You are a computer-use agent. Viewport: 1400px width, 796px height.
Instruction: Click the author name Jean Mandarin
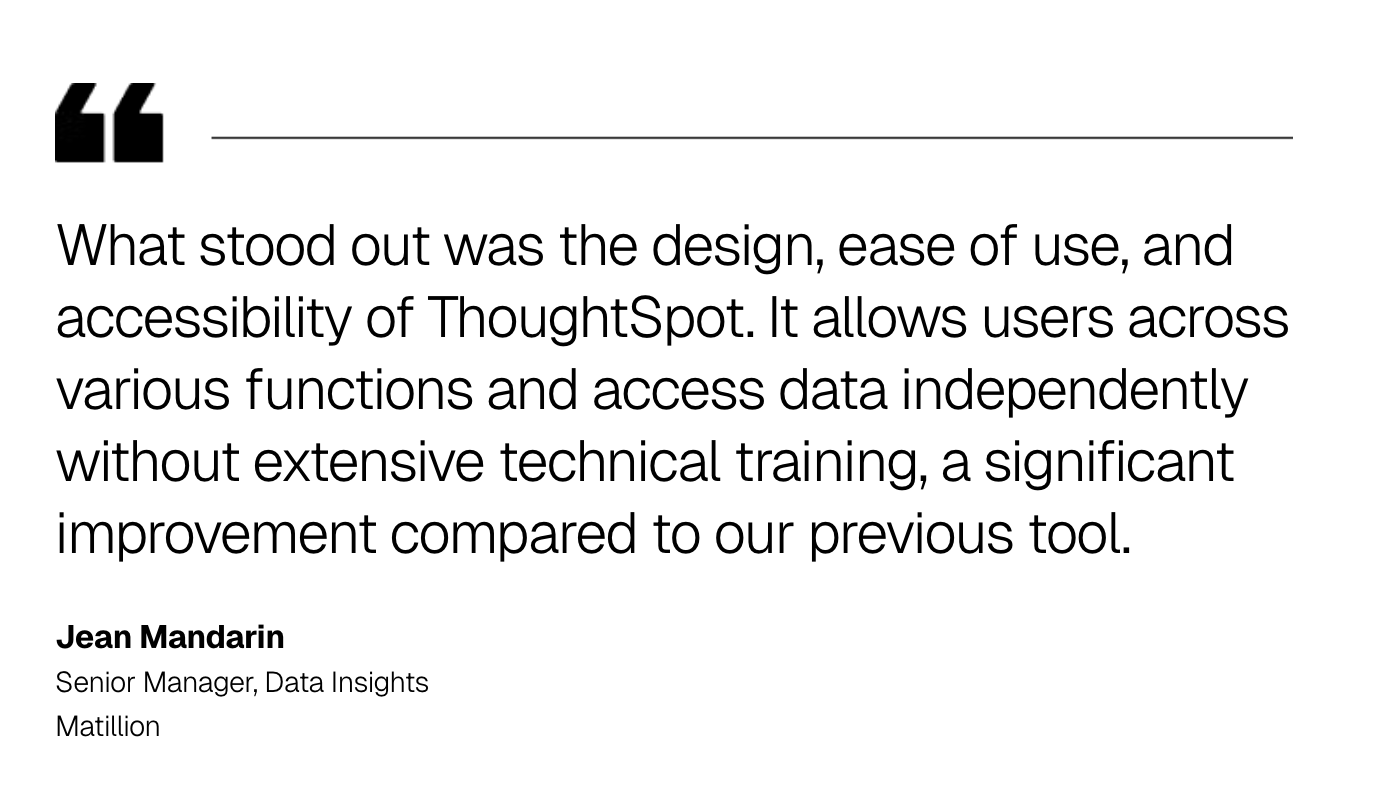pyautogui.click(x=170, y=637)
